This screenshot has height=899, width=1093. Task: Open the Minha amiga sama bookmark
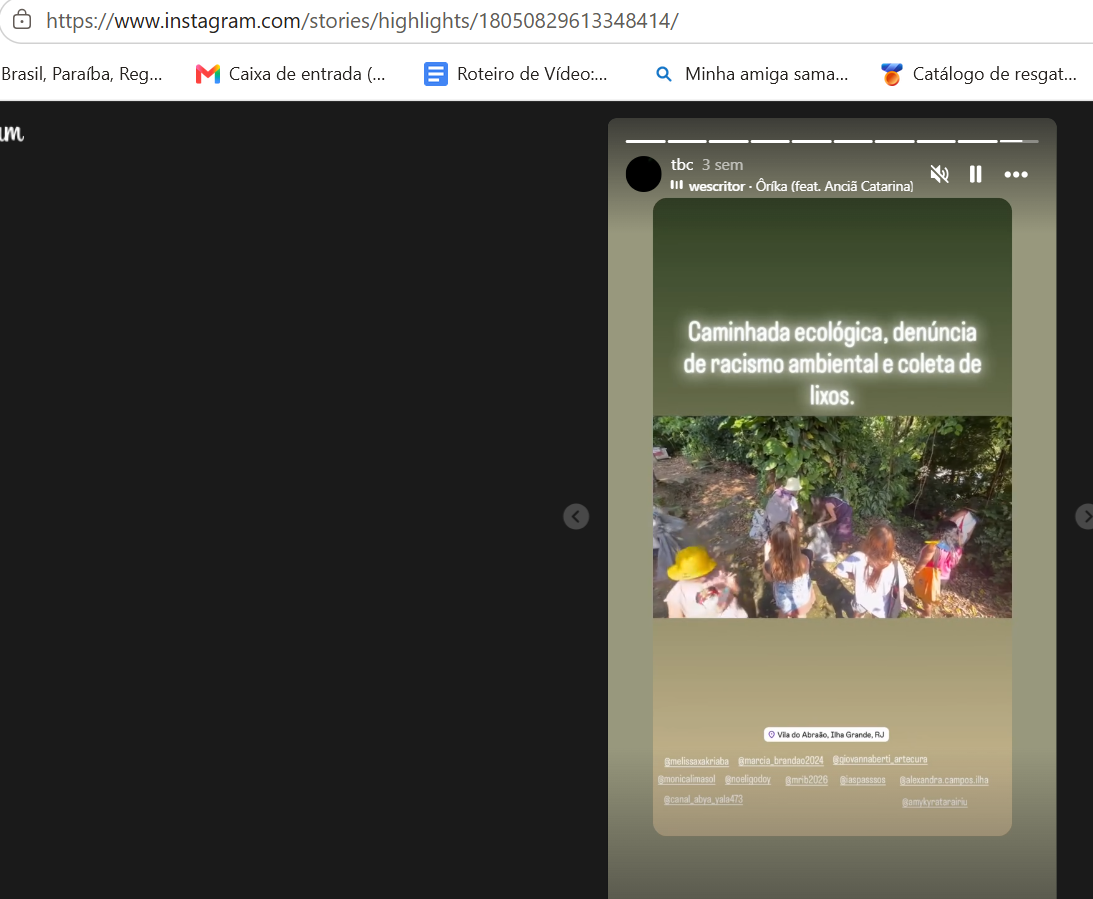click(x=752, y=74)
